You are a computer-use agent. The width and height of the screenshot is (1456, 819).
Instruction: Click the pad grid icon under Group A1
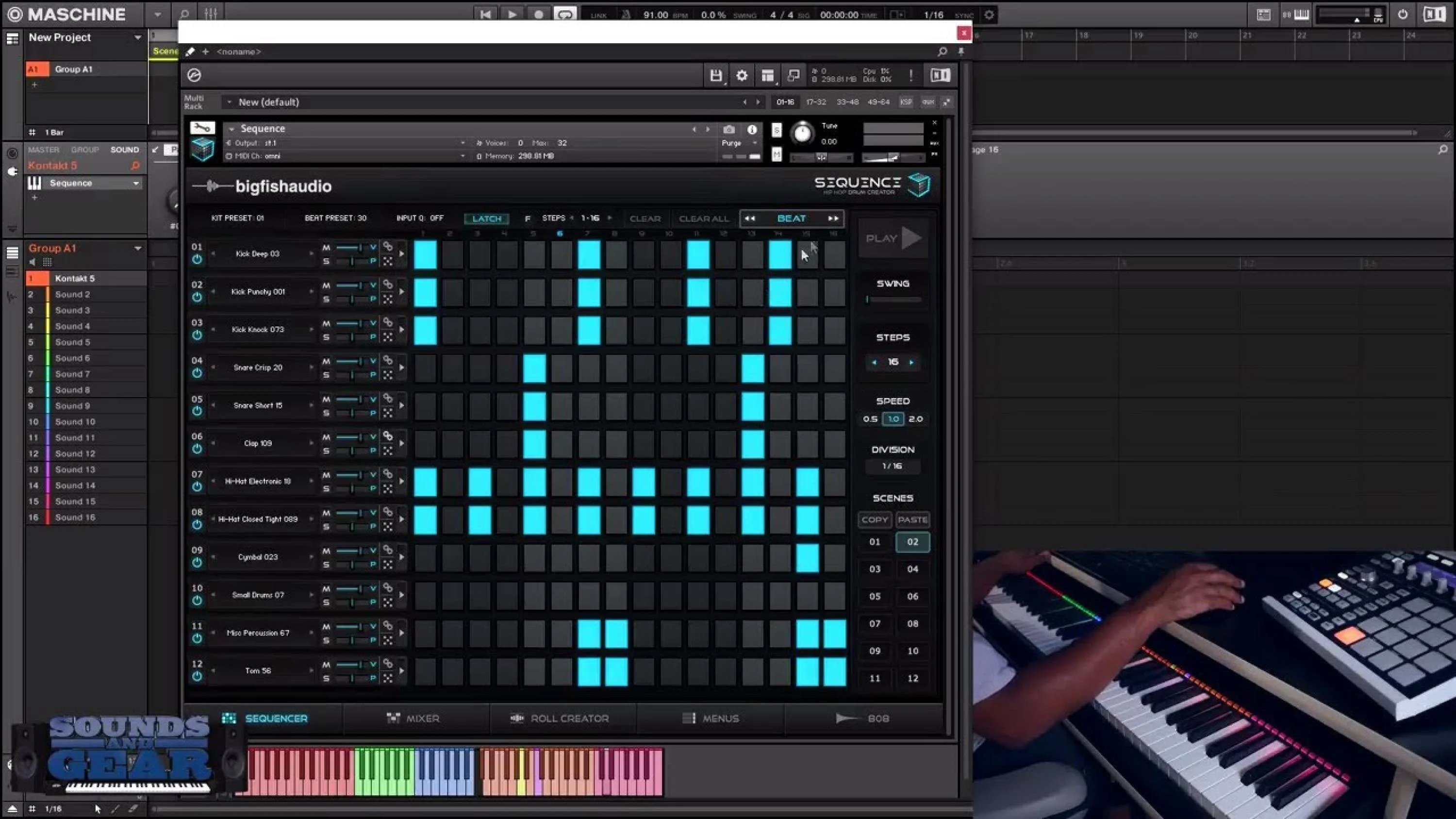click(48, 262)
